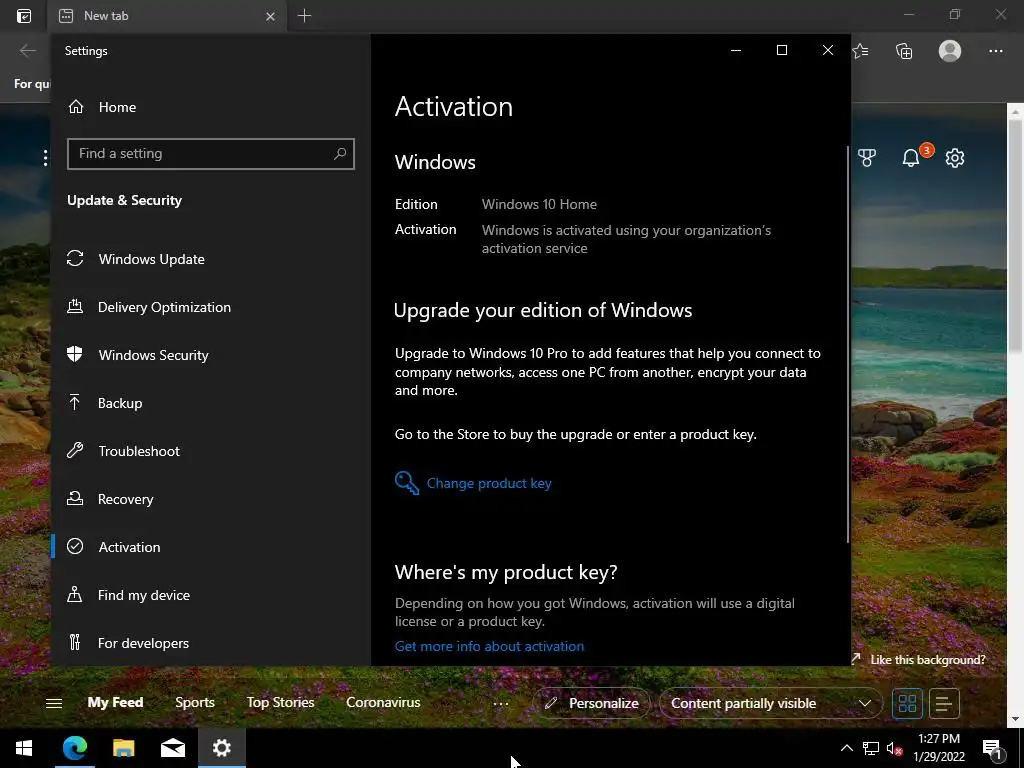This screenshot has height=768, width=1024.
Task: Select Top Stories feed tab
Action: [x=280, y=703]
